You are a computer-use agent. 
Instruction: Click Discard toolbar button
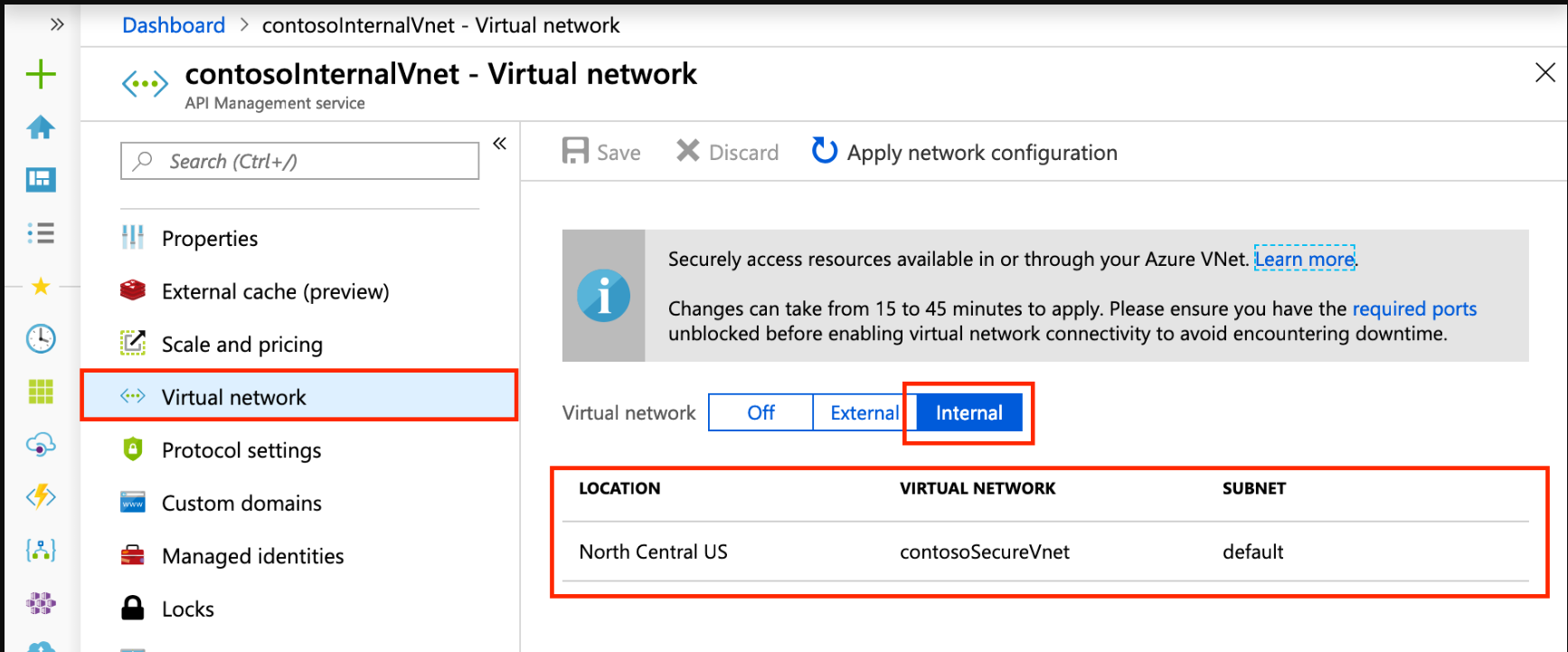click(x=727, y=152)
